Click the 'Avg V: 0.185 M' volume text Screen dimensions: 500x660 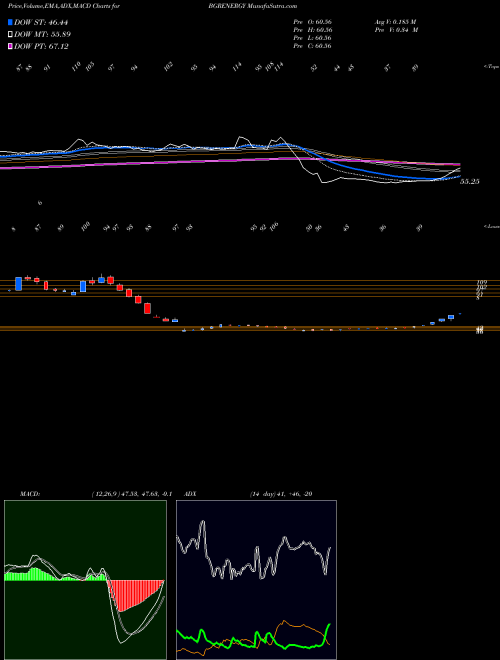[x=395, y=22]
